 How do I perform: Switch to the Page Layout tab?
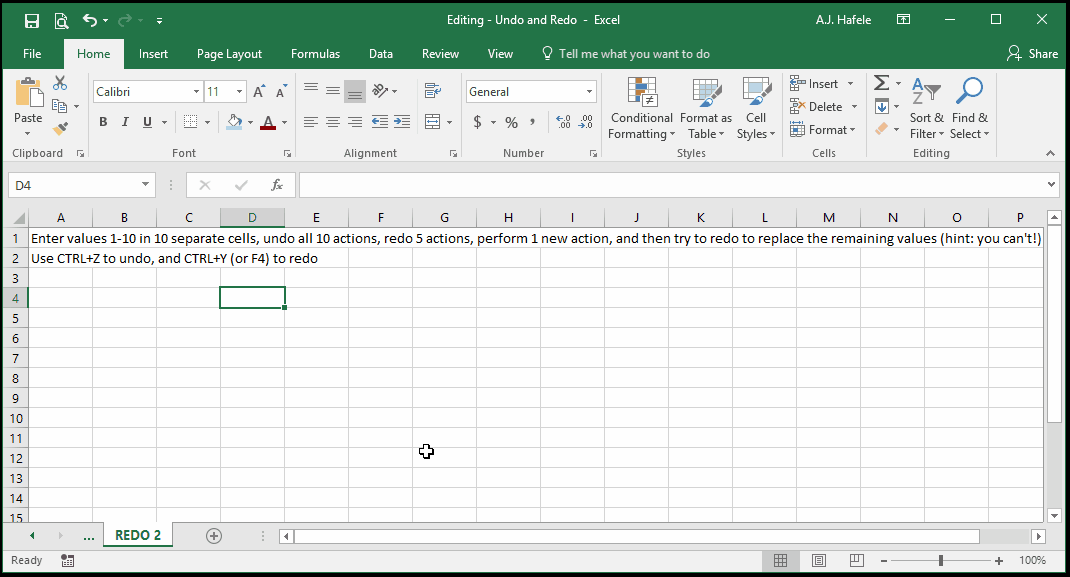[x=229, y=54]
